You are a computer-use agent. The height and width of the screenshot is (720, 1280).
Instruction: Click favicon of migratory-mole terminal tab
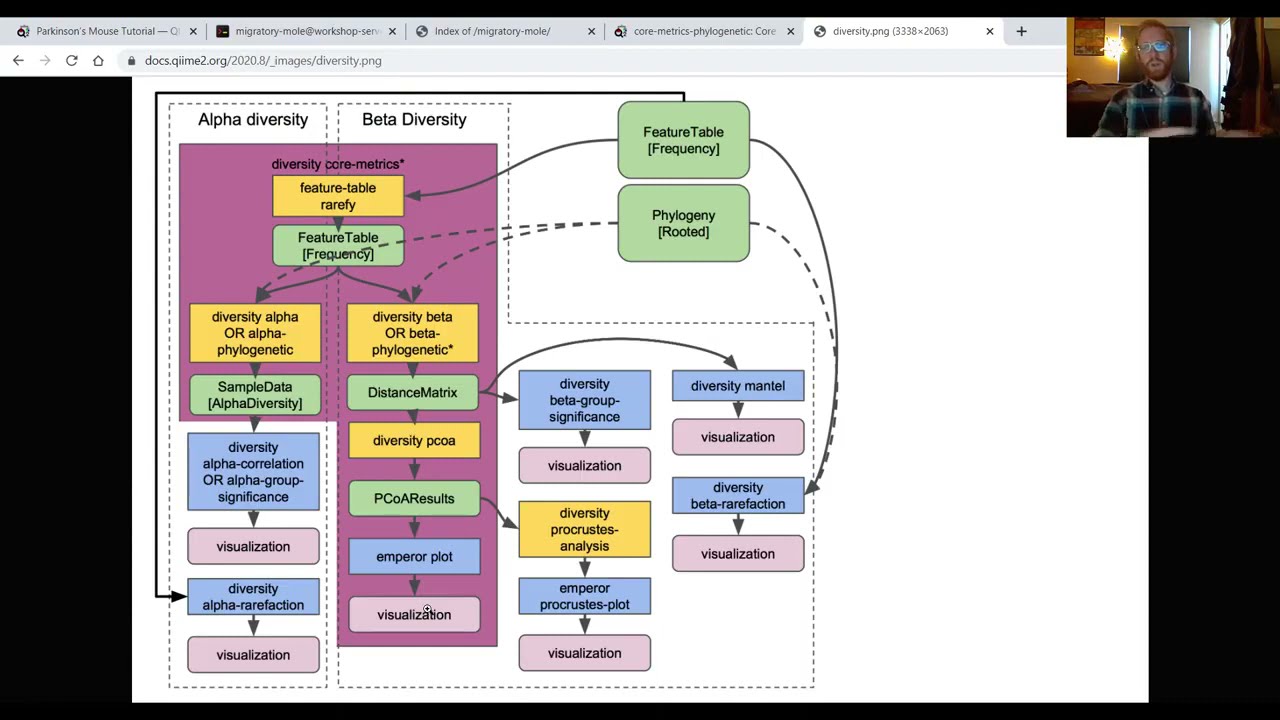click(x=222, y=31)
